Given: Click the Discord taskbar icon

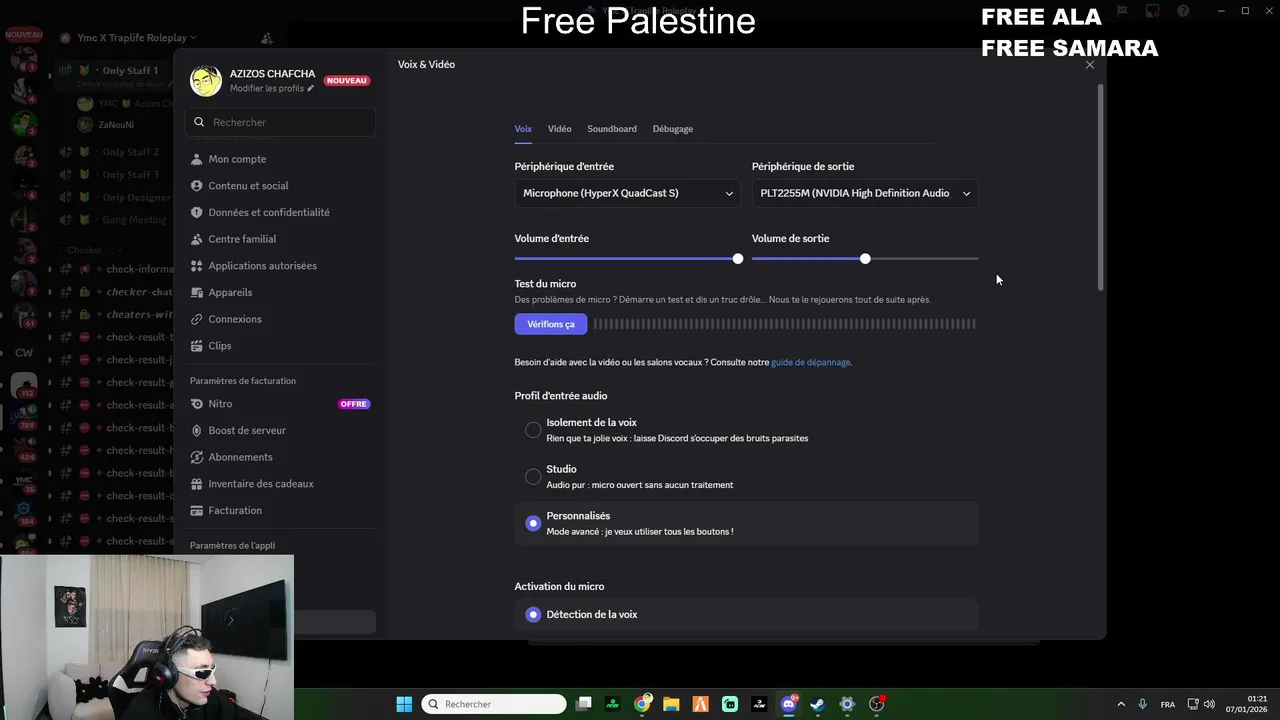Looking at the screenshot, I should pyautogui.click(x=789, y=704).
